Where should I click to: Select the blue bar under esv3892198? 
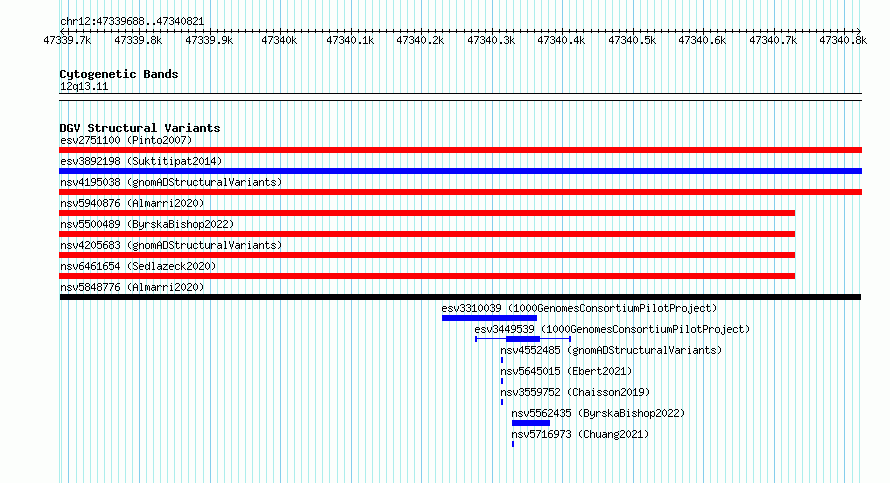(460, 171)
